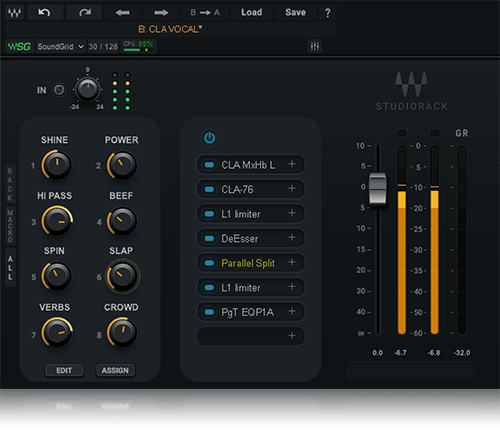The image size is (500, 443).
Task: Switch to the RACK view tab
Action: (10, 184)
